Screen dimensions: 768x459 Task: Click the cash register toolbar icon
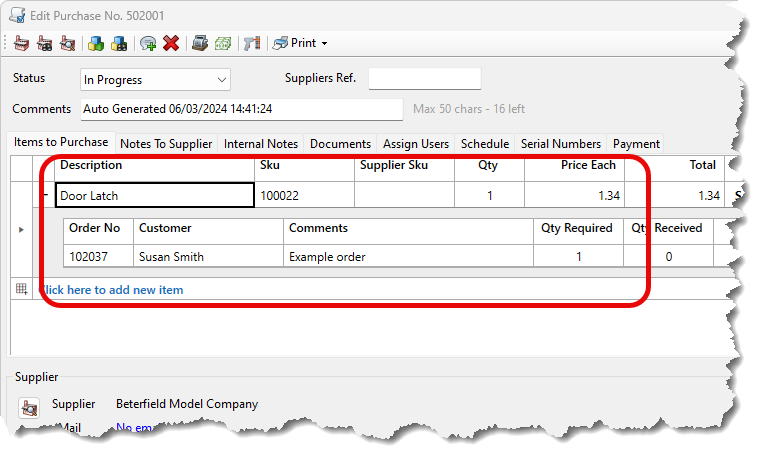200,43
